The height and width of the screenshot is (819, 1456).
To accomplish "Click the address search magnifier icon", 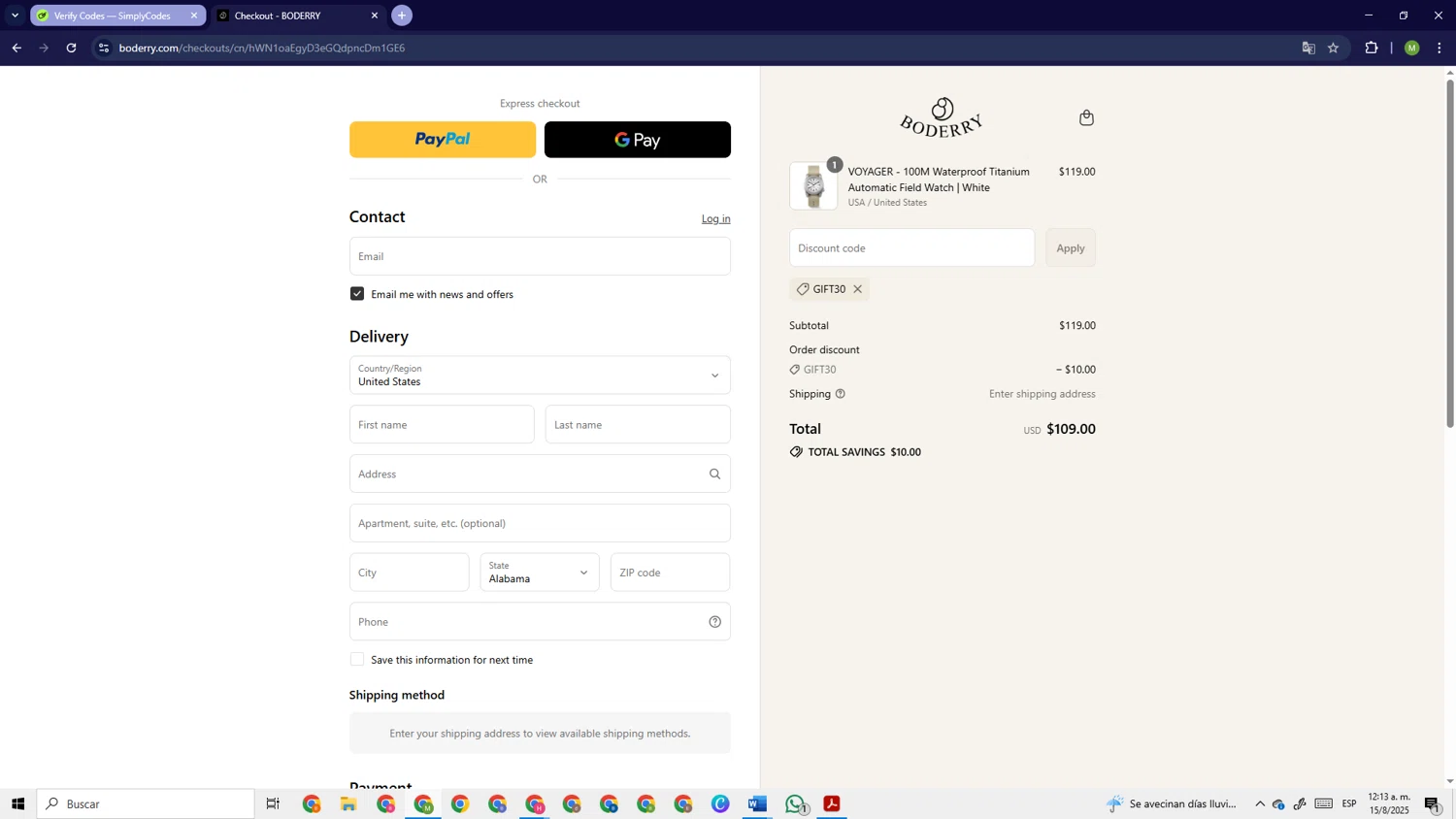I will coord(714,475).
